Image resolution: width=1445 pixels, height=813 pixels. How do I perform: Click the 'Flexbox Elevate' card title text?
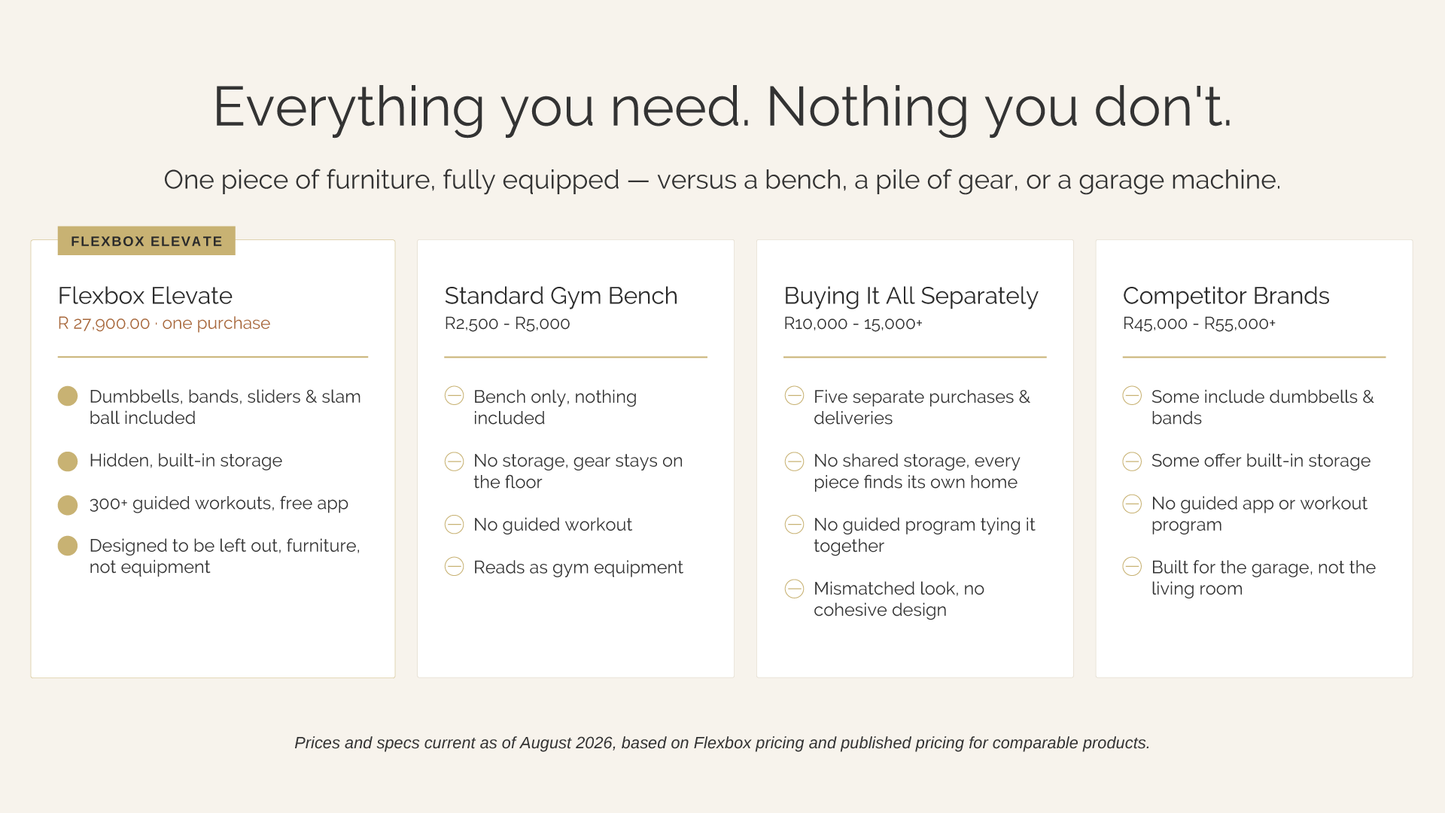tap(145, 296)
